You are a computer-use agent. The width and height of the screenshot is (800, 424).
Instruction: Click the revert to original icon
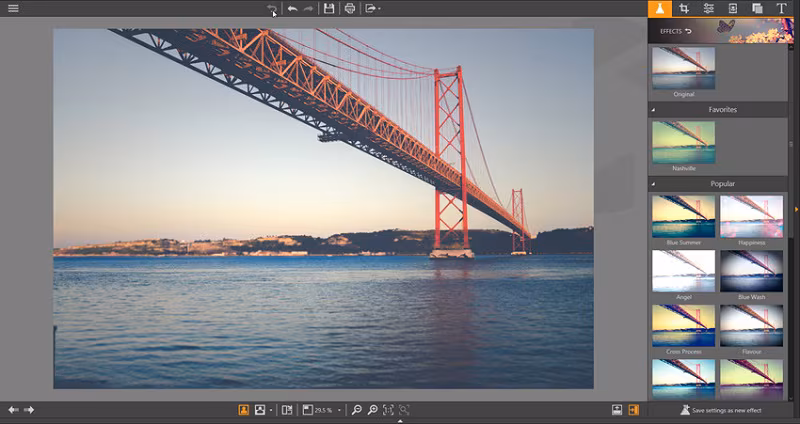(x=272, y=8)
